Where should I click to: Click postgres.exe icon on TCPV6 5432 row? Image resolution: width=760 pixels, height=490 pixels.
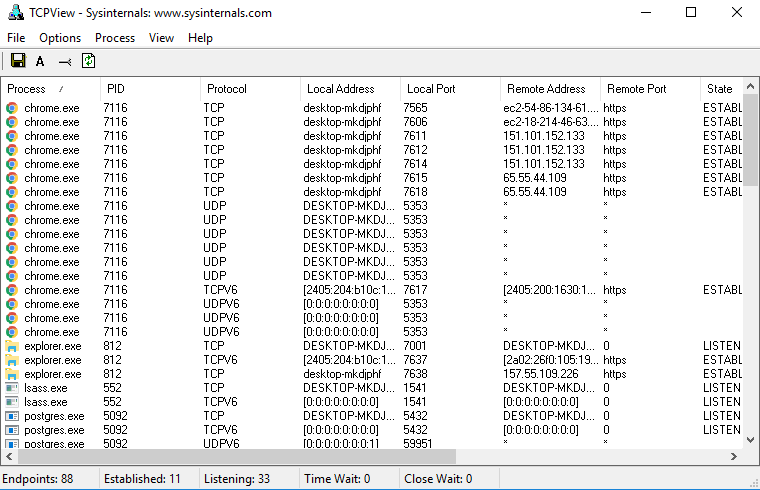pyautogui.click(x=12, y=430)
